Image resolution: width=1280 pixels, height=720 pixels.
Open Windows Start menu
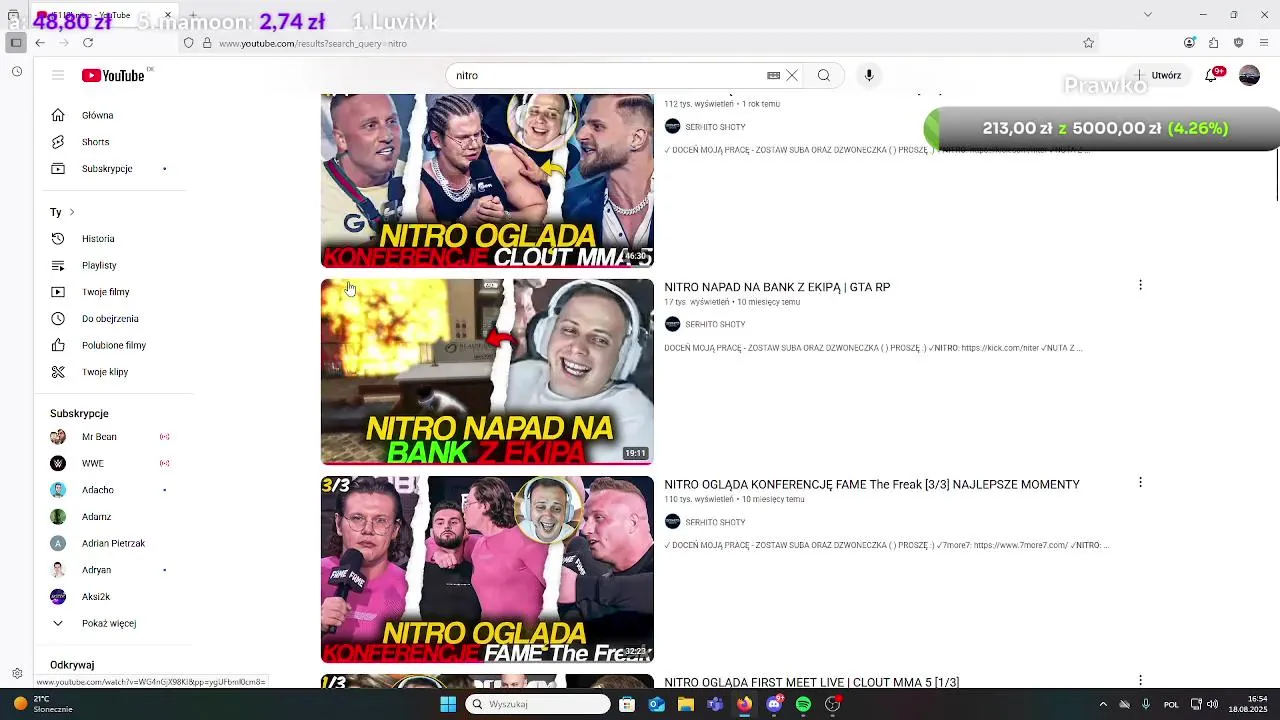[448, 704]
